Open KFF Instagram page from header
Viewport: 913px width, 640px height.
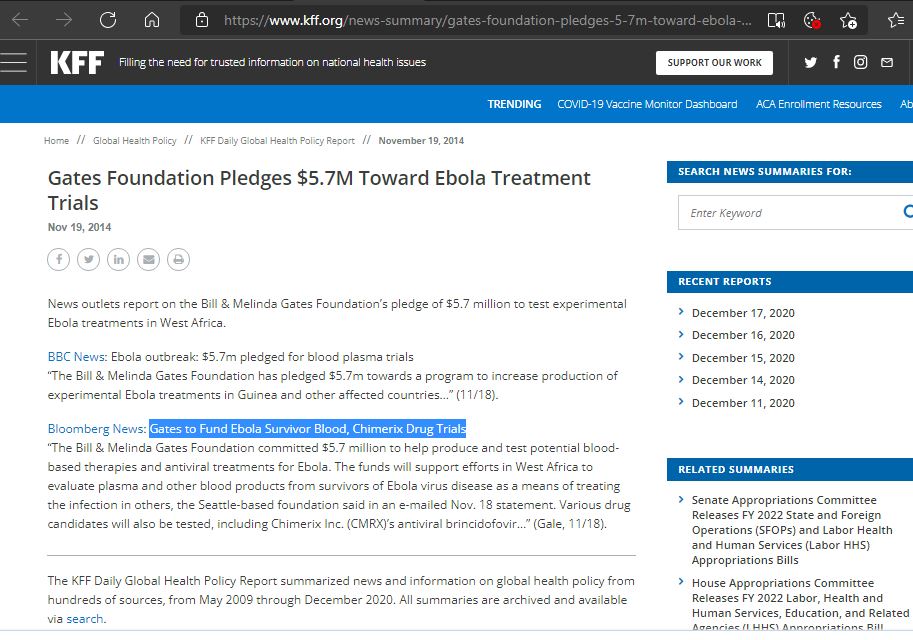861,62
